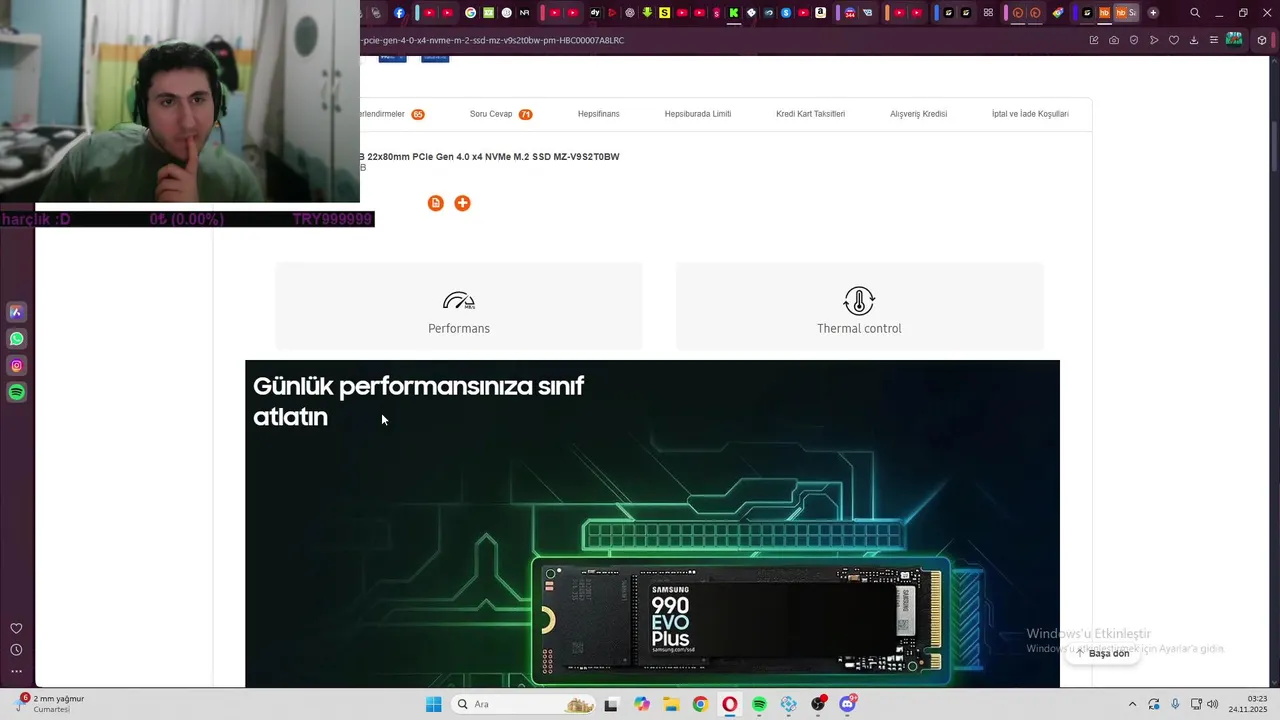Open the Alışveriş Kredisi tab
Viewport: 1280px width, 720px height.
[918, 114]
